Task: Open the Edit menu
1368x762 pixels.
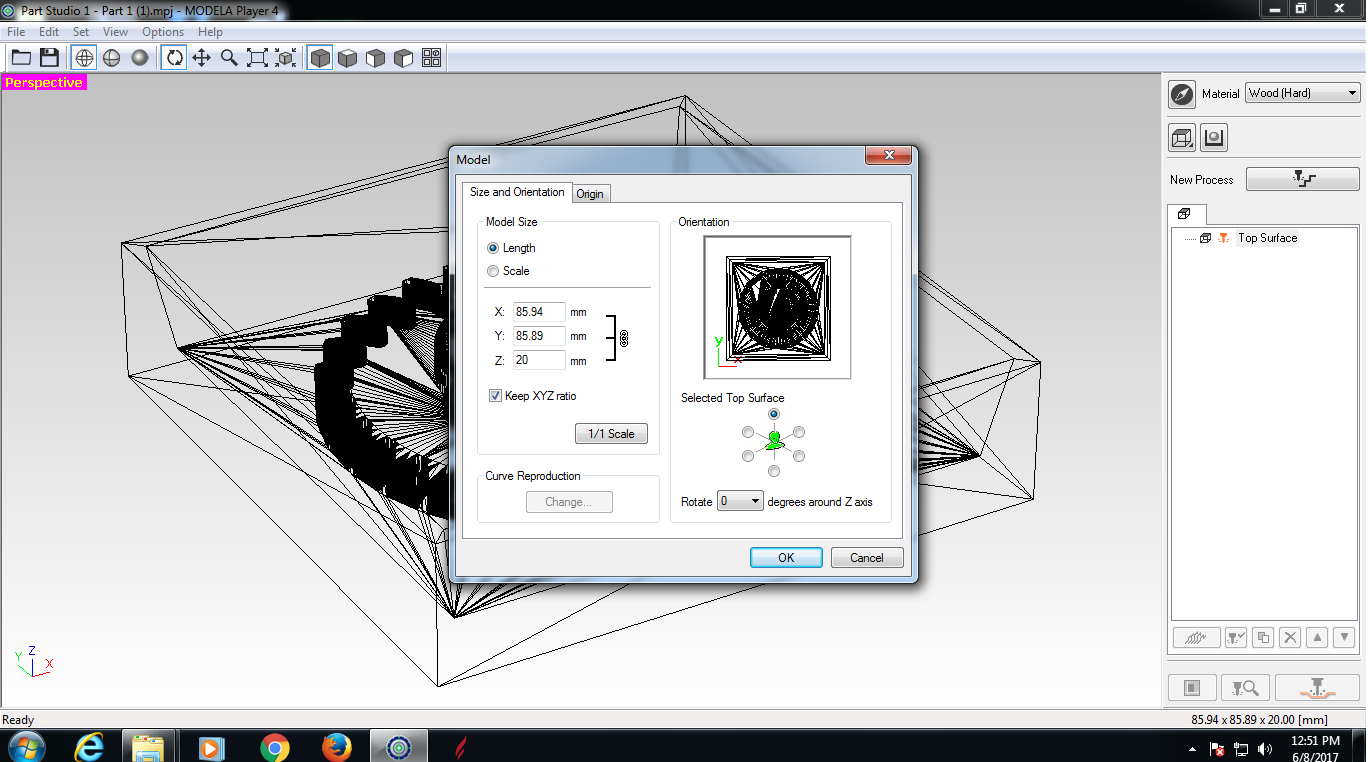Action: coord(49,32)
